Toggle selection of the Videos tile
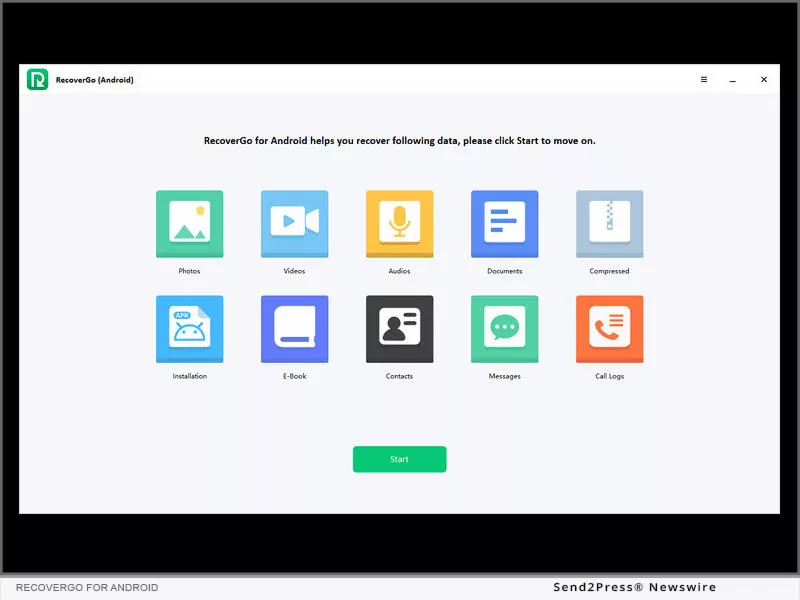 click(x=295, y=224)
